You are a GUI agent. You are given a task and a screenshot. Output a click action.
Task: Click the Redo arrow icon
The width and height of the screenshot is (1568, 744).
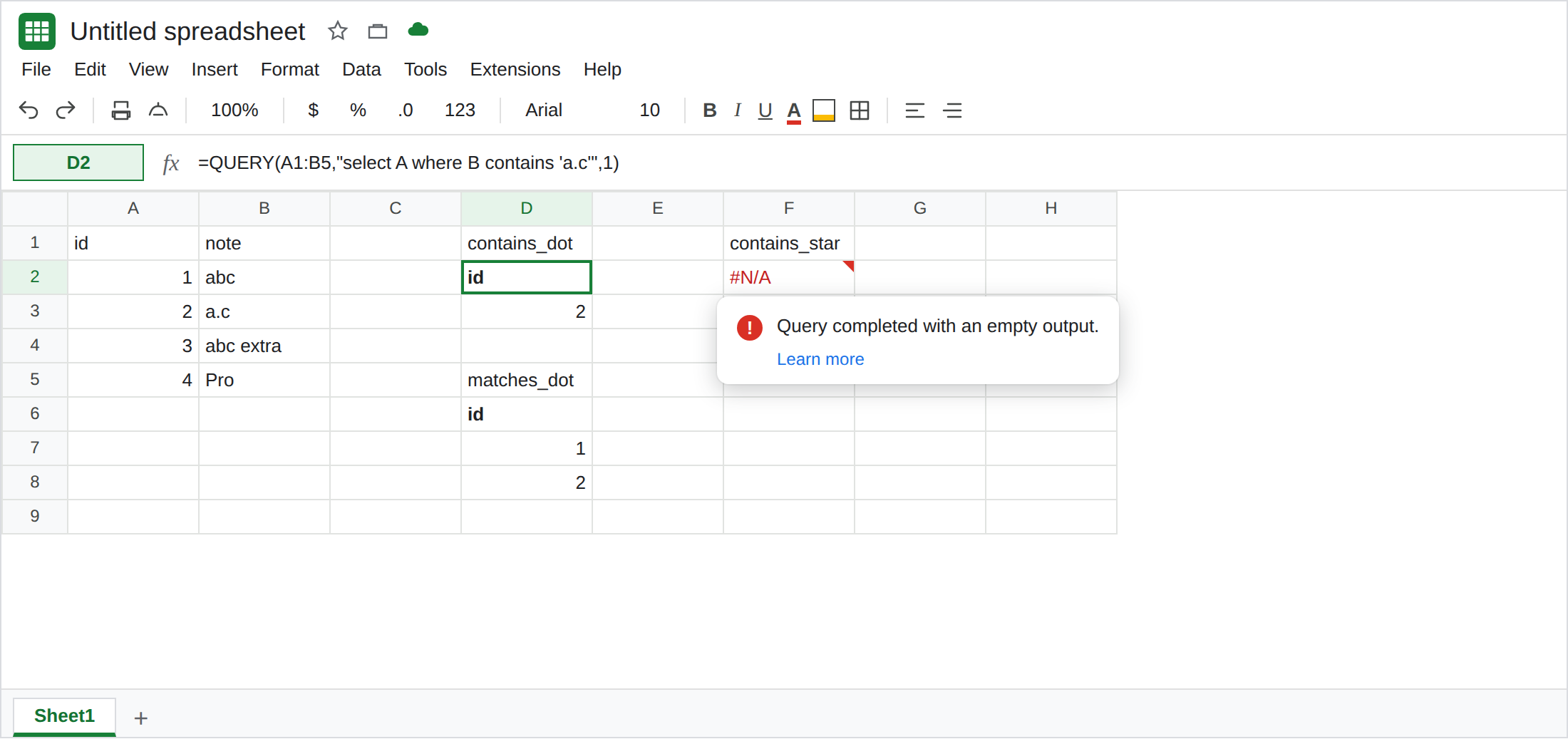tap(66, 110)
